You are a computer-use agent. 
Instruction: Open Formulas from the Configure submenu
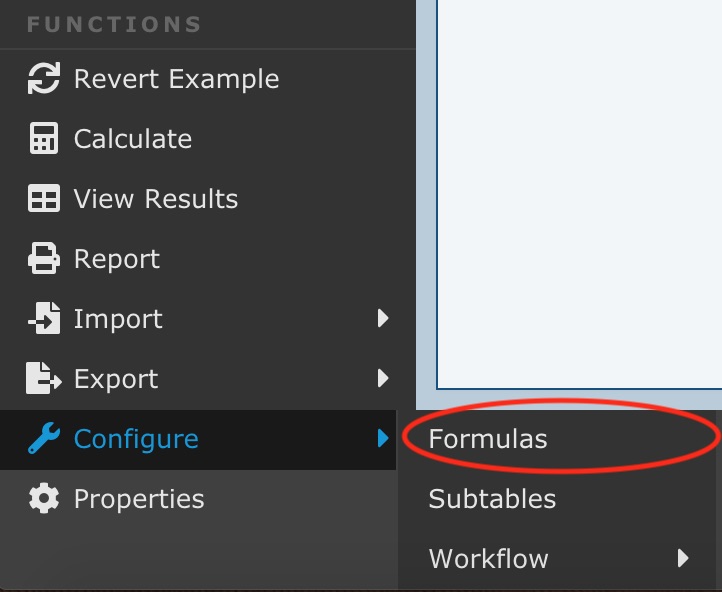pyautogui.click(x=488, y=439)
